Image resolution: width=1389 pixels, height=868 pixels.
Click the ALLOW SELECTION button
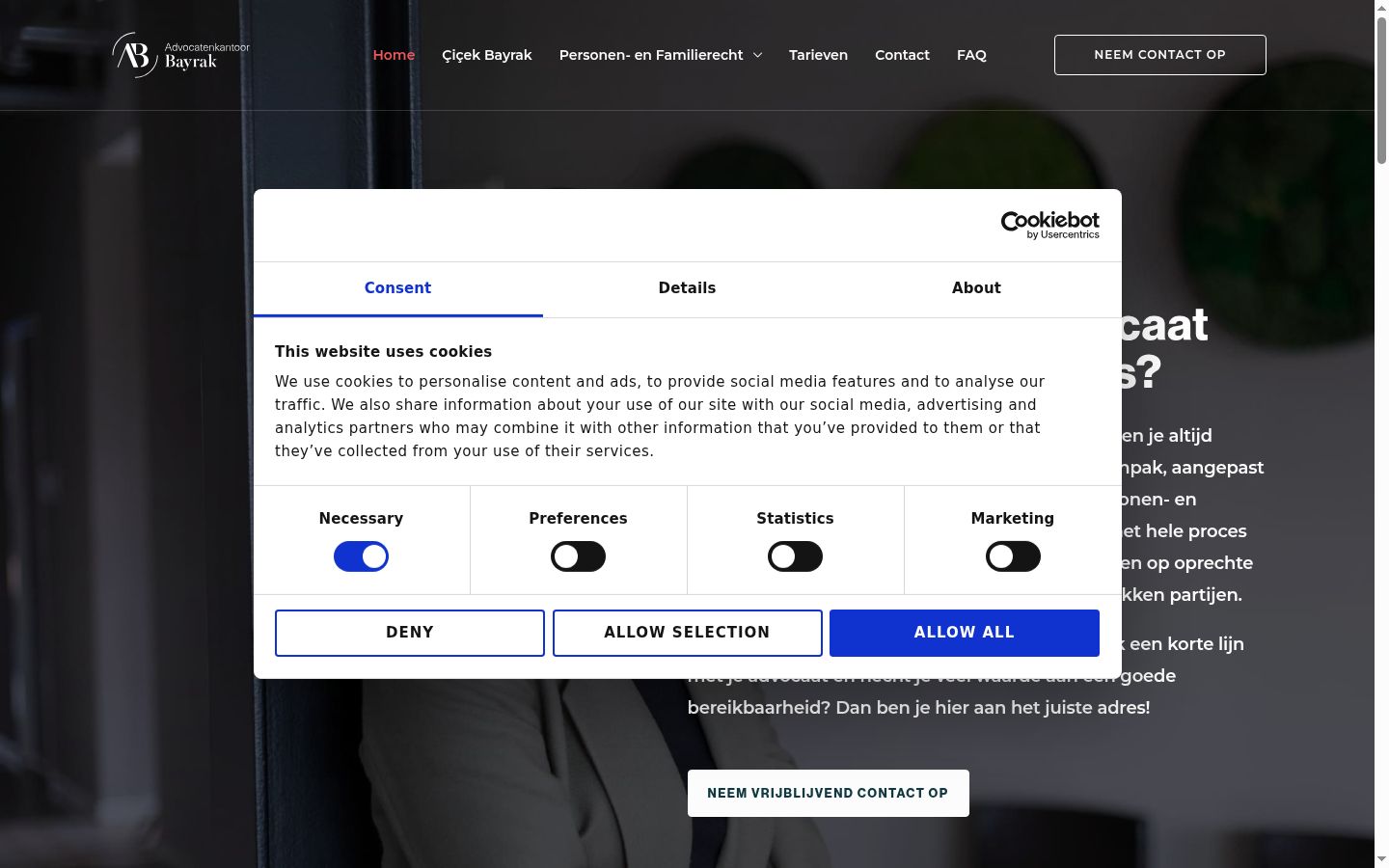tap(687, 633)
